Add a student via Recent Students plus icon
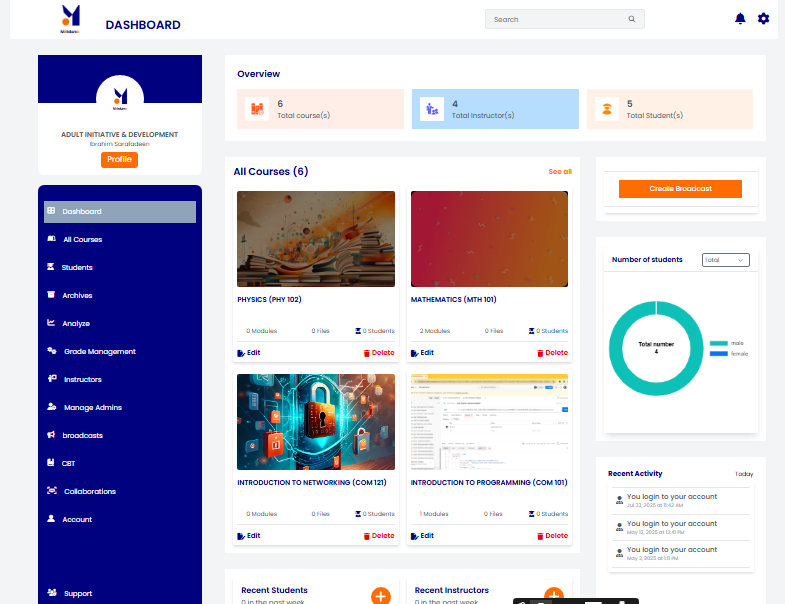This screenshot has width=785, height=604. (x=381, y=596)
